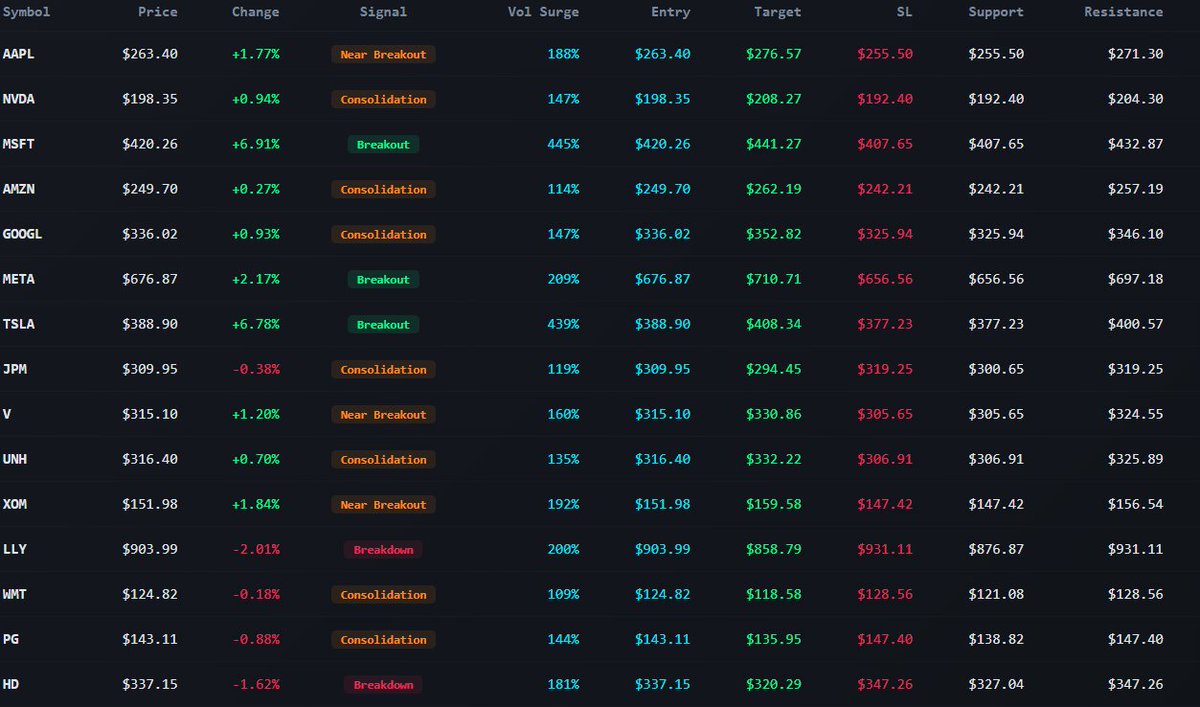Click NVDA's Consolidation signal badge
Viewport: 1200px width, 707px height.
(x=383, y=99)
